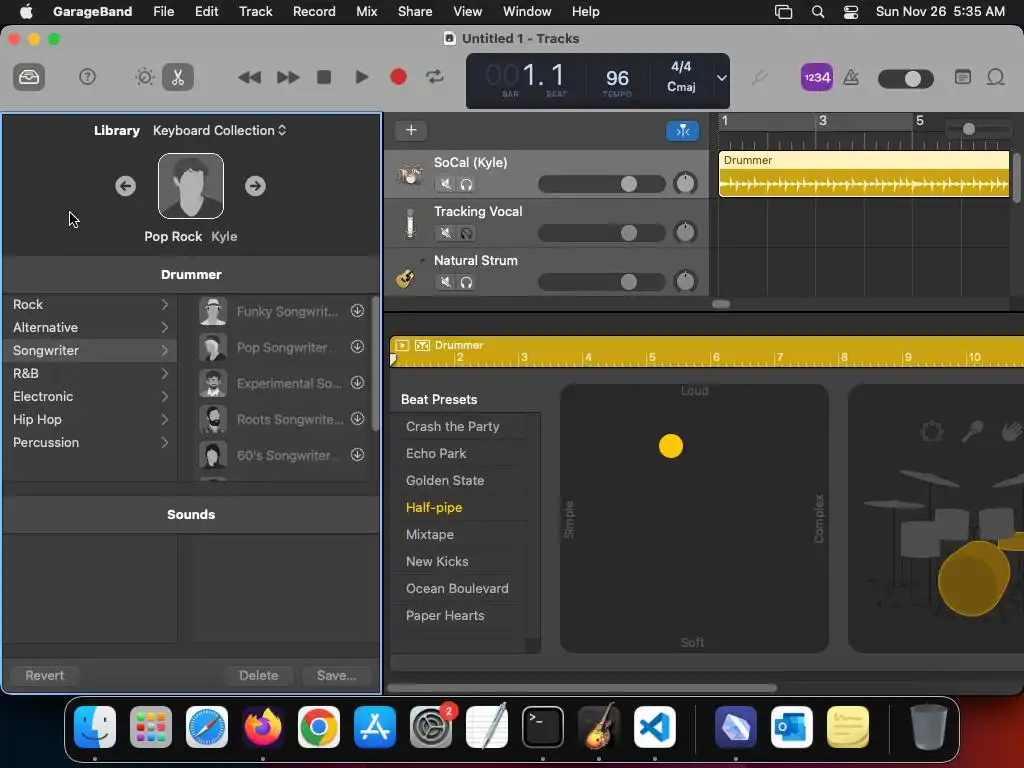The image size is (1024, 768).
Task: Select the drum kit track icon
Action: tap(409, 175)
